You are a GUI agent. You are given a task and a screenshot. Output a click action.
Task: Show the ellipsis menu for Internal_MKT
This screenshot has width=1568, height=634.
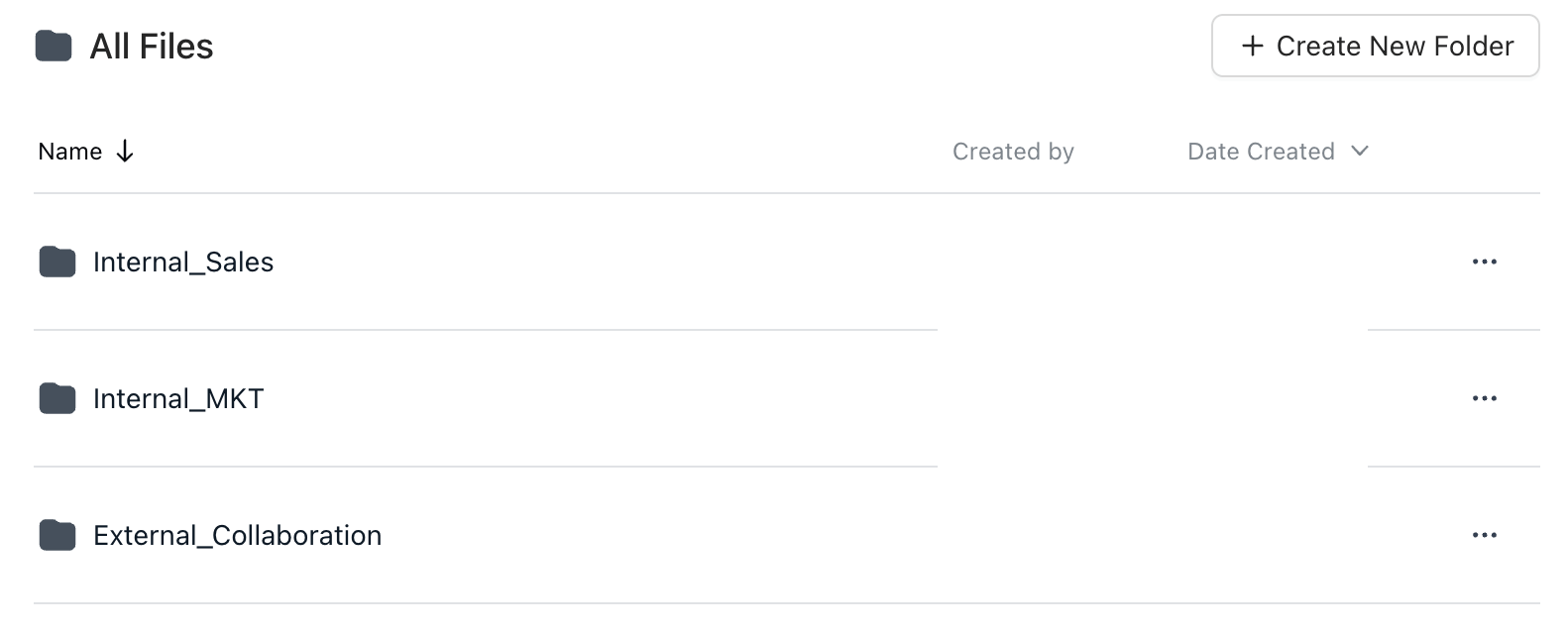pyautogui.click(x=1484, y=398)
